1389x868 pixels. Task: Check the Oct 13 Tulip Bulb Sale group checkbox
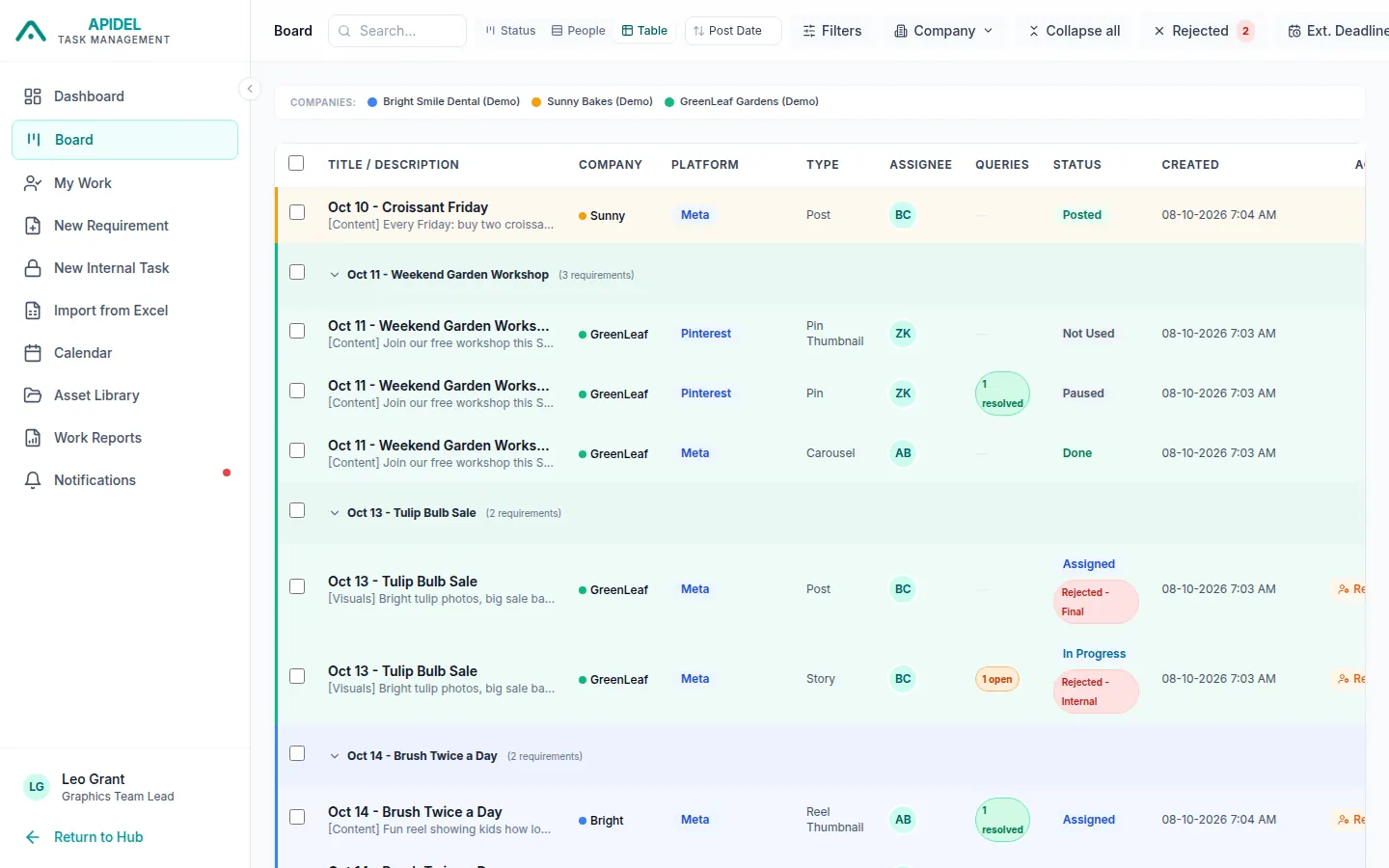coord(297,510)
